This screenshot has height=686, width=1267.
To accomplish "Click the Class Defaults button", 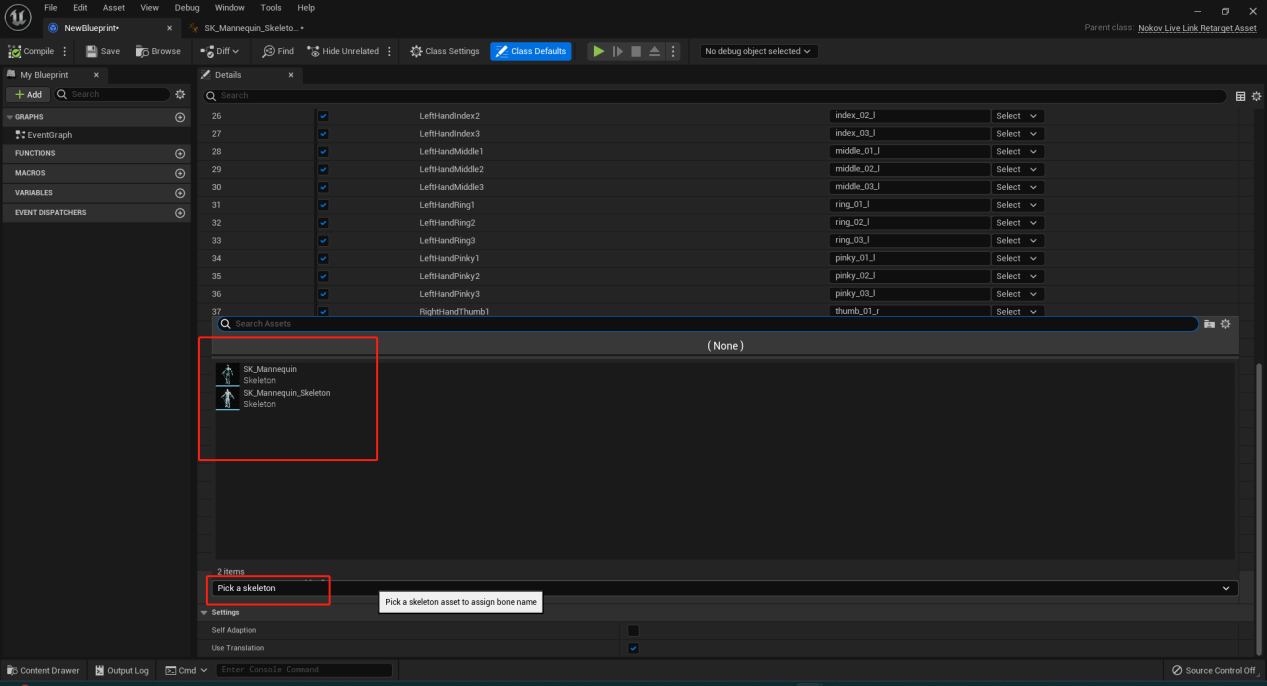I will pyautogui.click(x=531, y=51).
